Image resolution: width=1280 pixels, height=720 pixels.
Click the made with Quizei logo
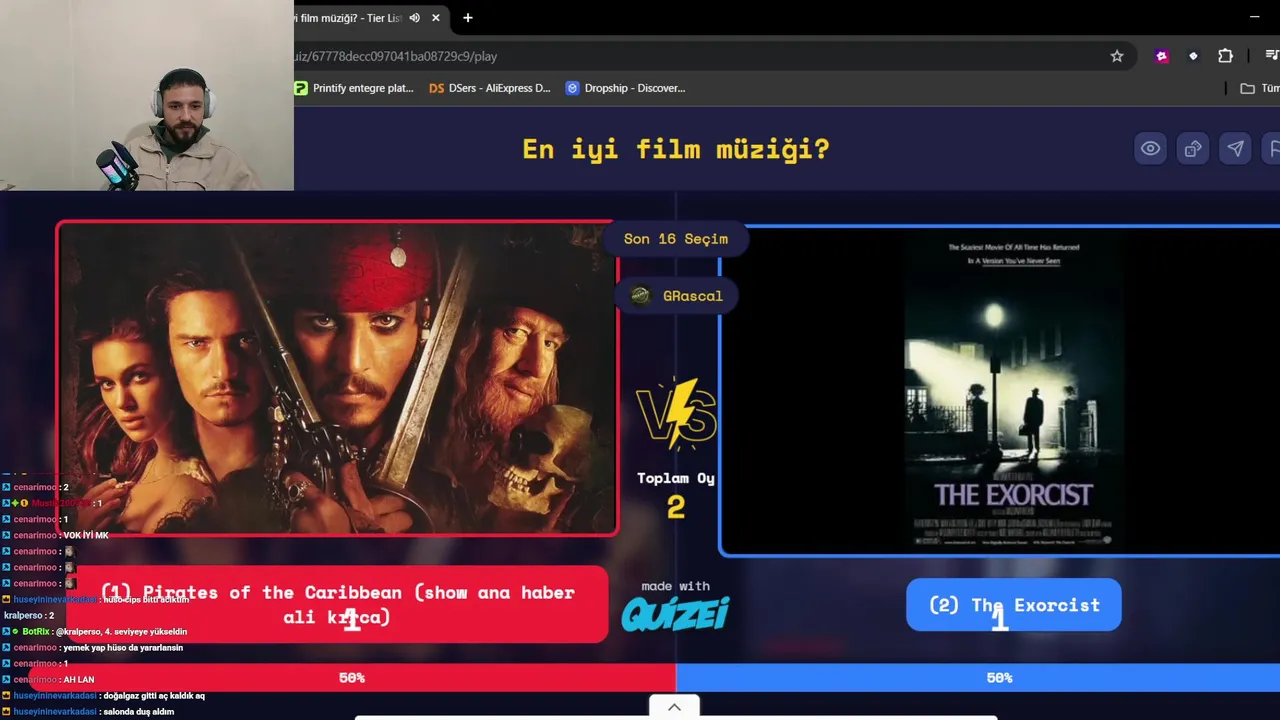676,606
